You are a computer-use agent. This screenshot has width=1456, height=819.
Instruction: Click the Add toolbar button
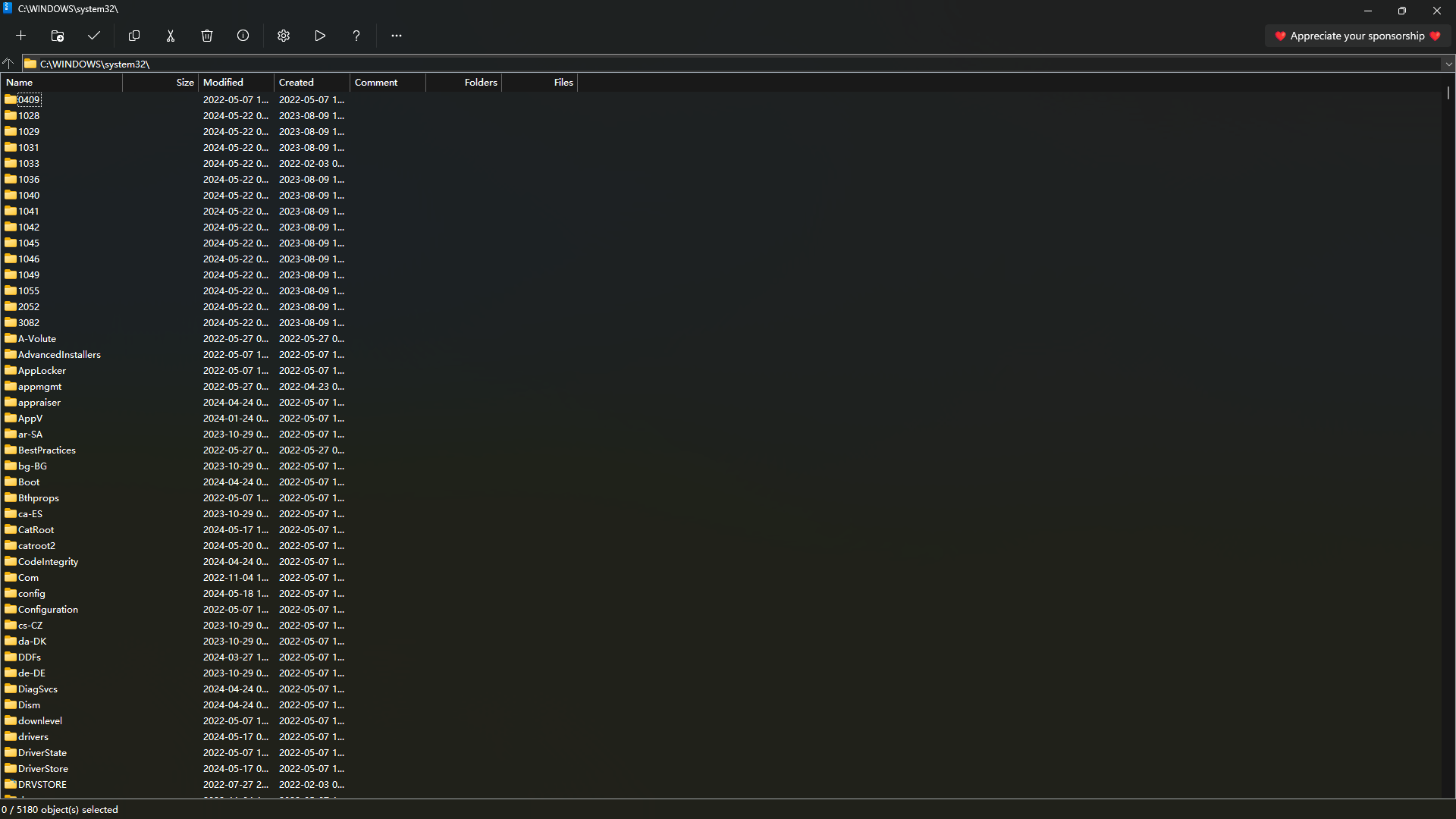[x=21, y=36]
